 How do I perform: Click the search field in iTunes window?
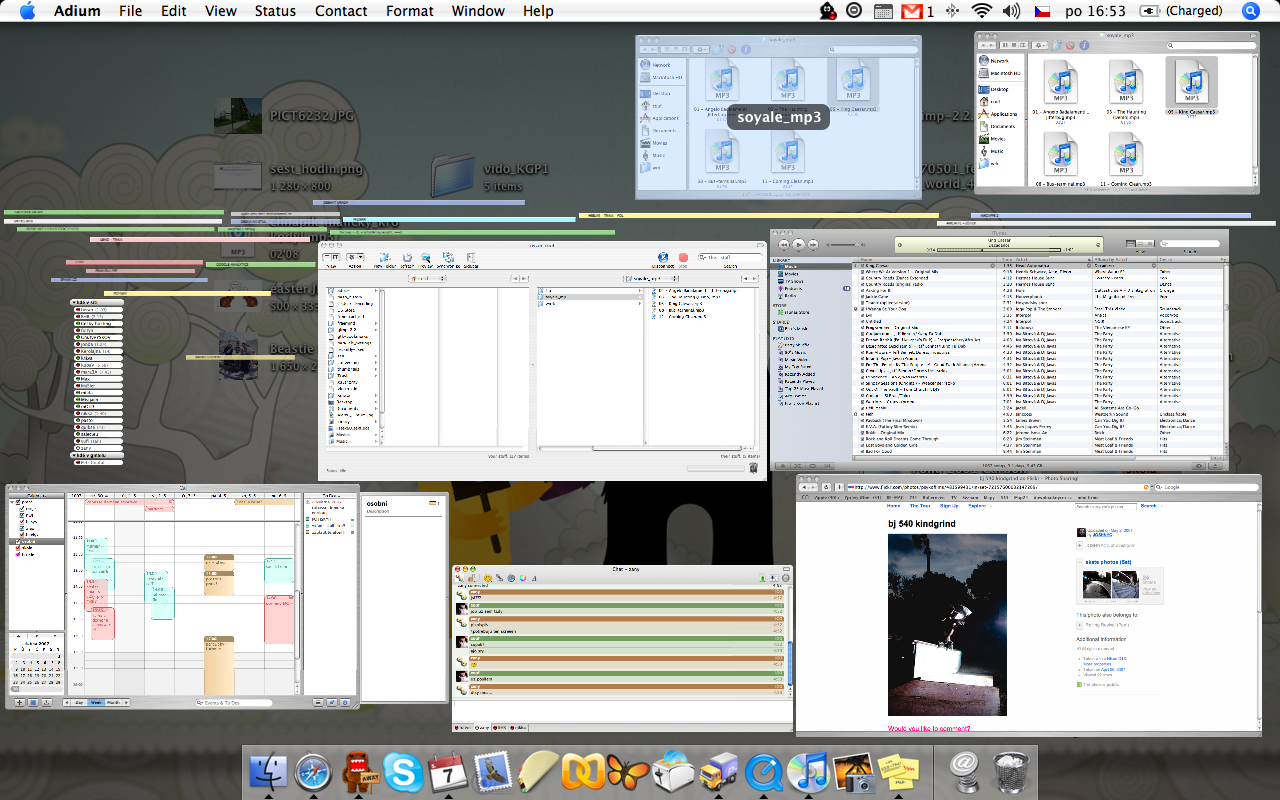point(1190,244)
